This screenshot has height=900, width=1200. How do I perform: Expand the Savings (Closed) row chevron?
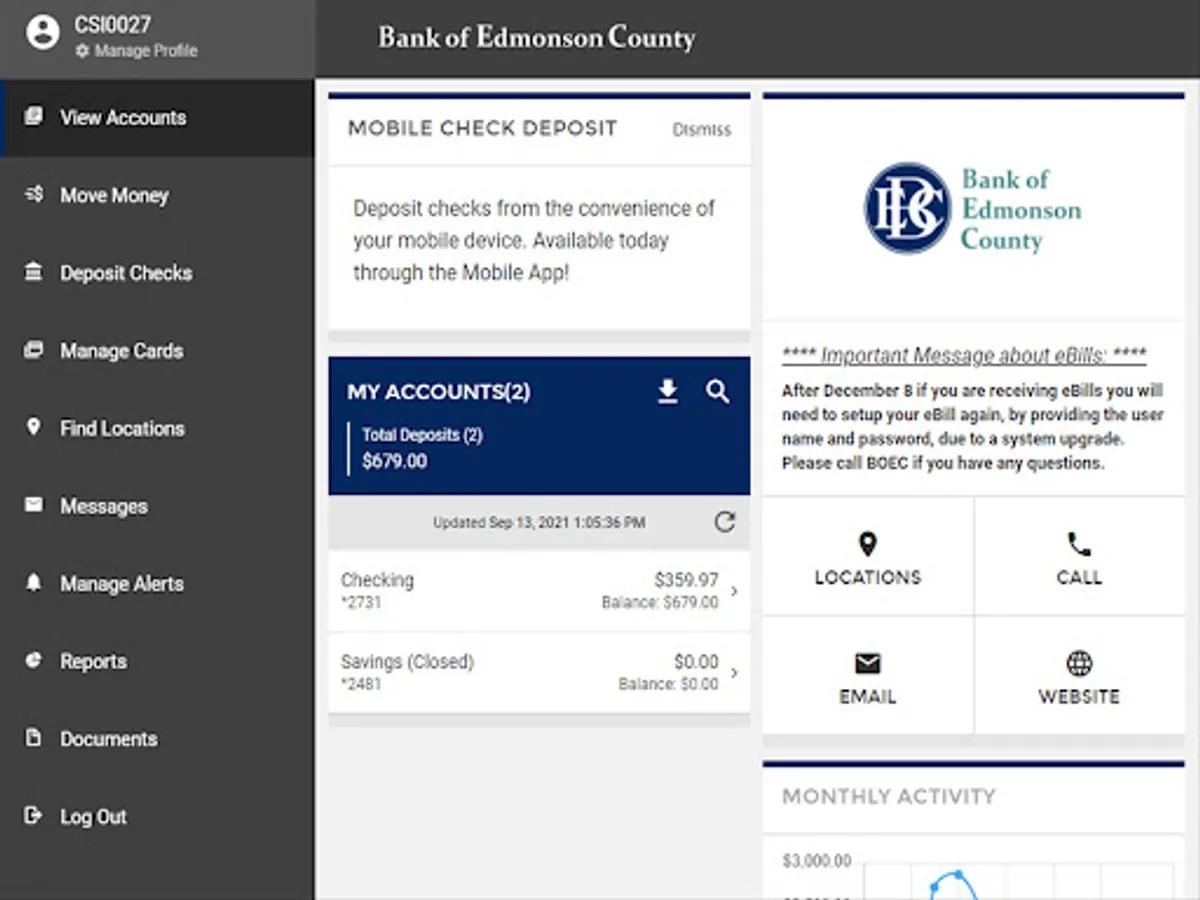[734, 673]
